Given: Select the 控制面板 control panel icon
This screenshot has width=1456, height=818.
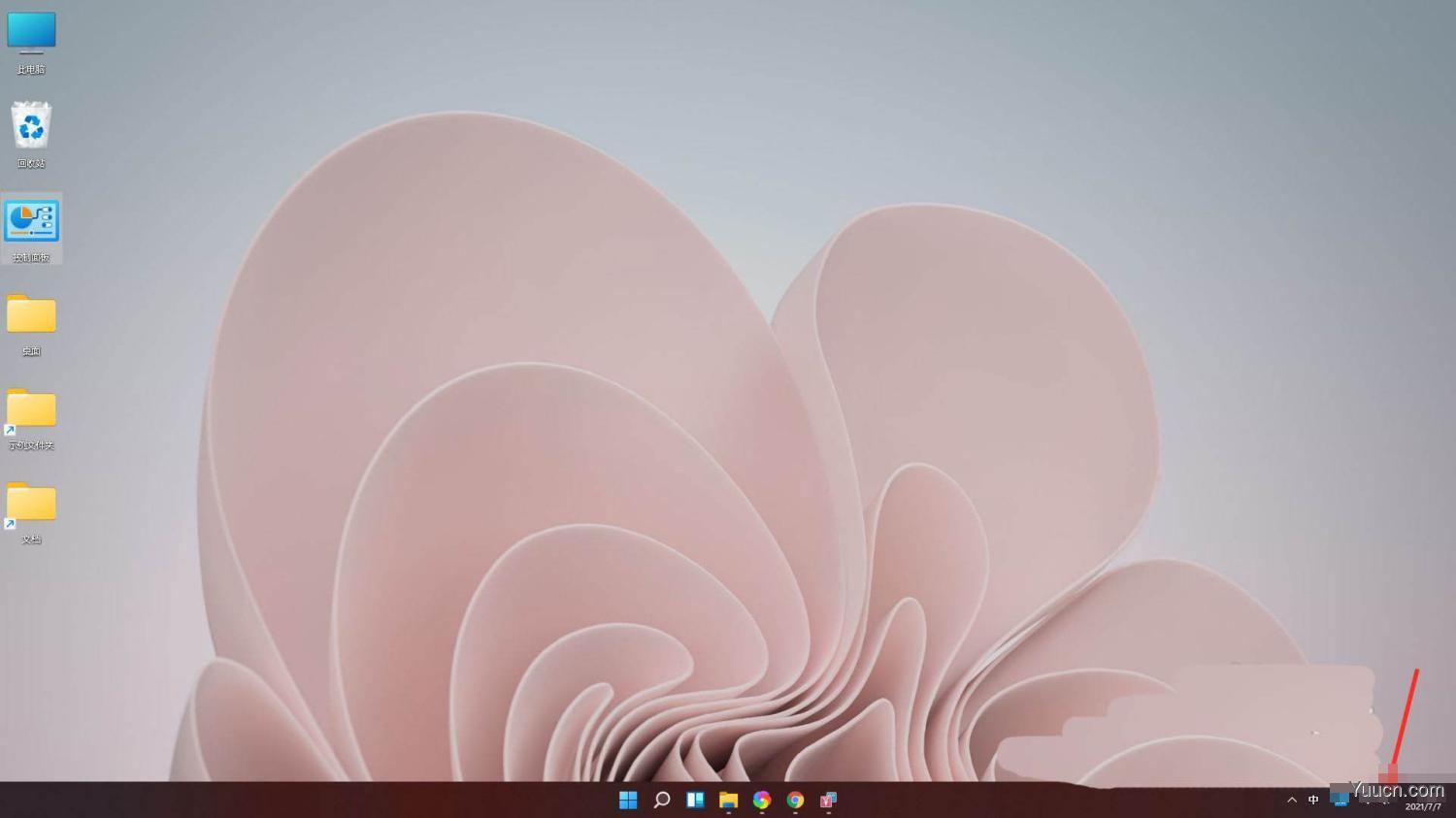Looking at the screenshot, I should (31, 230).
